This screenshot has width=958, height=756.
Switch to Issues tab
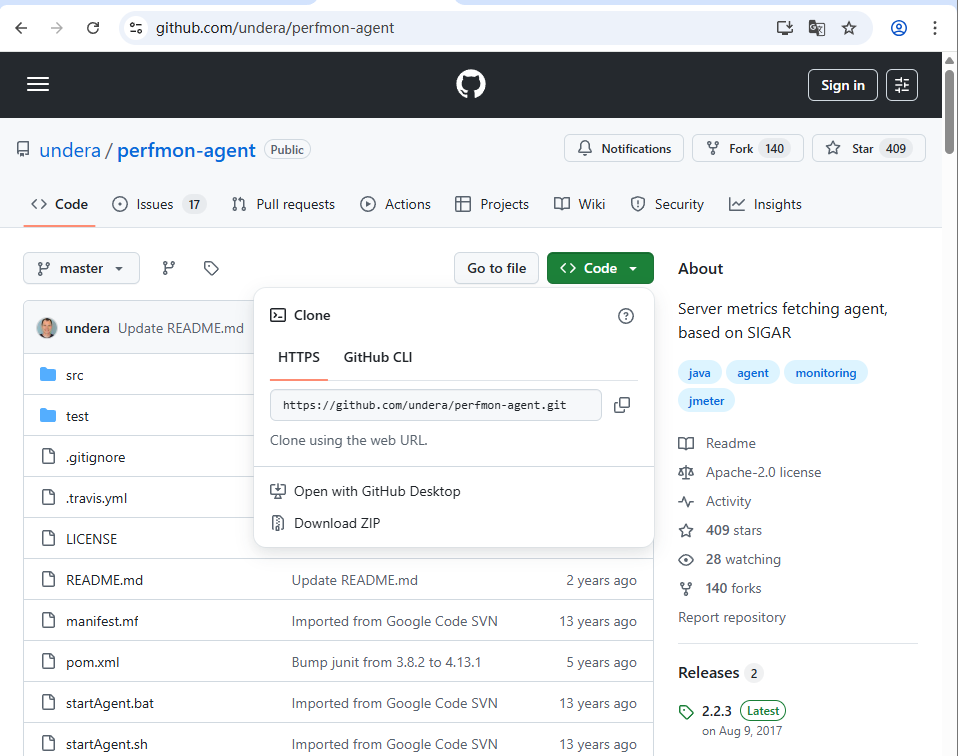[159, 204]
